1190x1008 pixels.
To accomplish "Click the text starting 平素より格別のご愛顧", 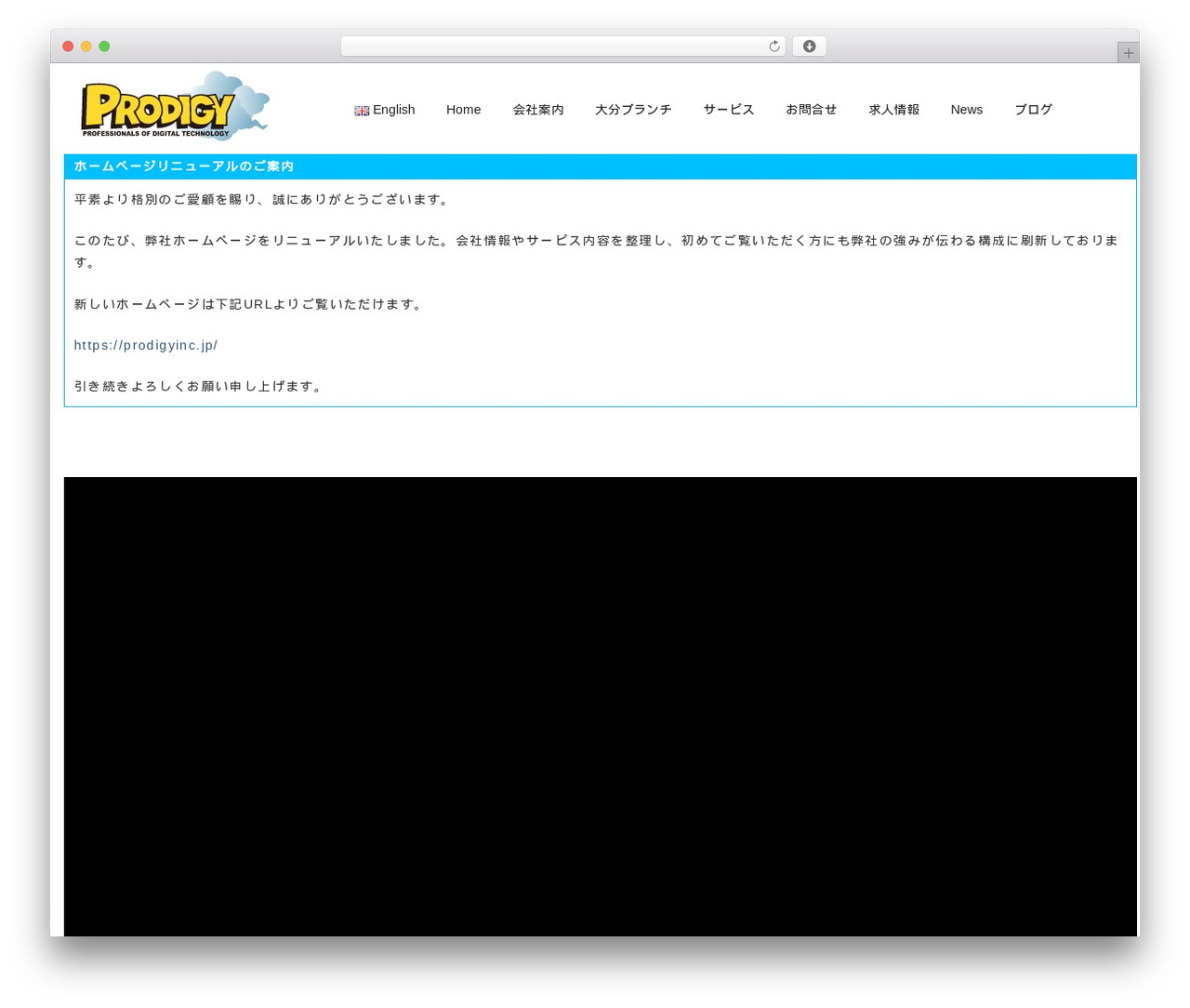I will click(261, 200).
